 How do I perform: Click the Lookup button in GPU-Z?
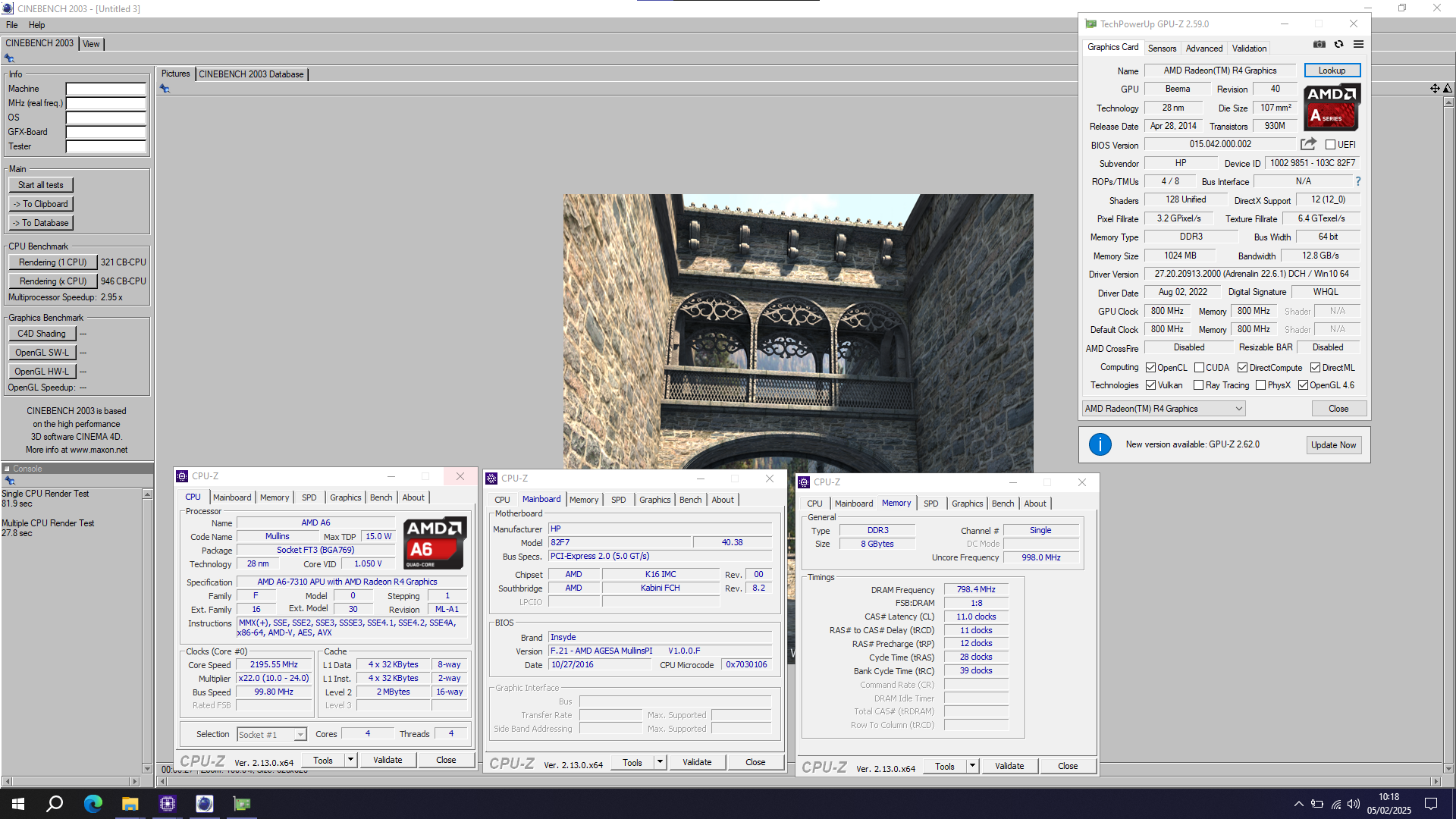[x=1332, y=71]
